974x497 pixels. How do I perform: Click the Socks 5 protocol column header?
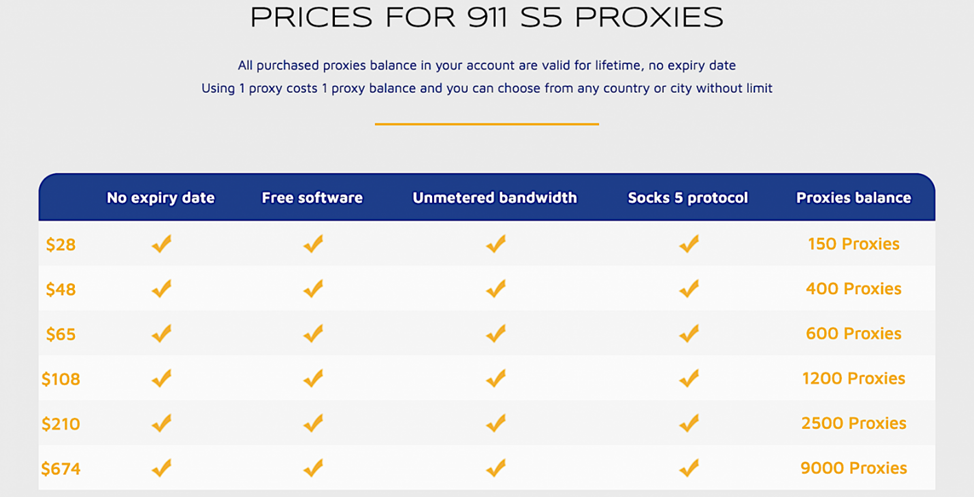688,198
